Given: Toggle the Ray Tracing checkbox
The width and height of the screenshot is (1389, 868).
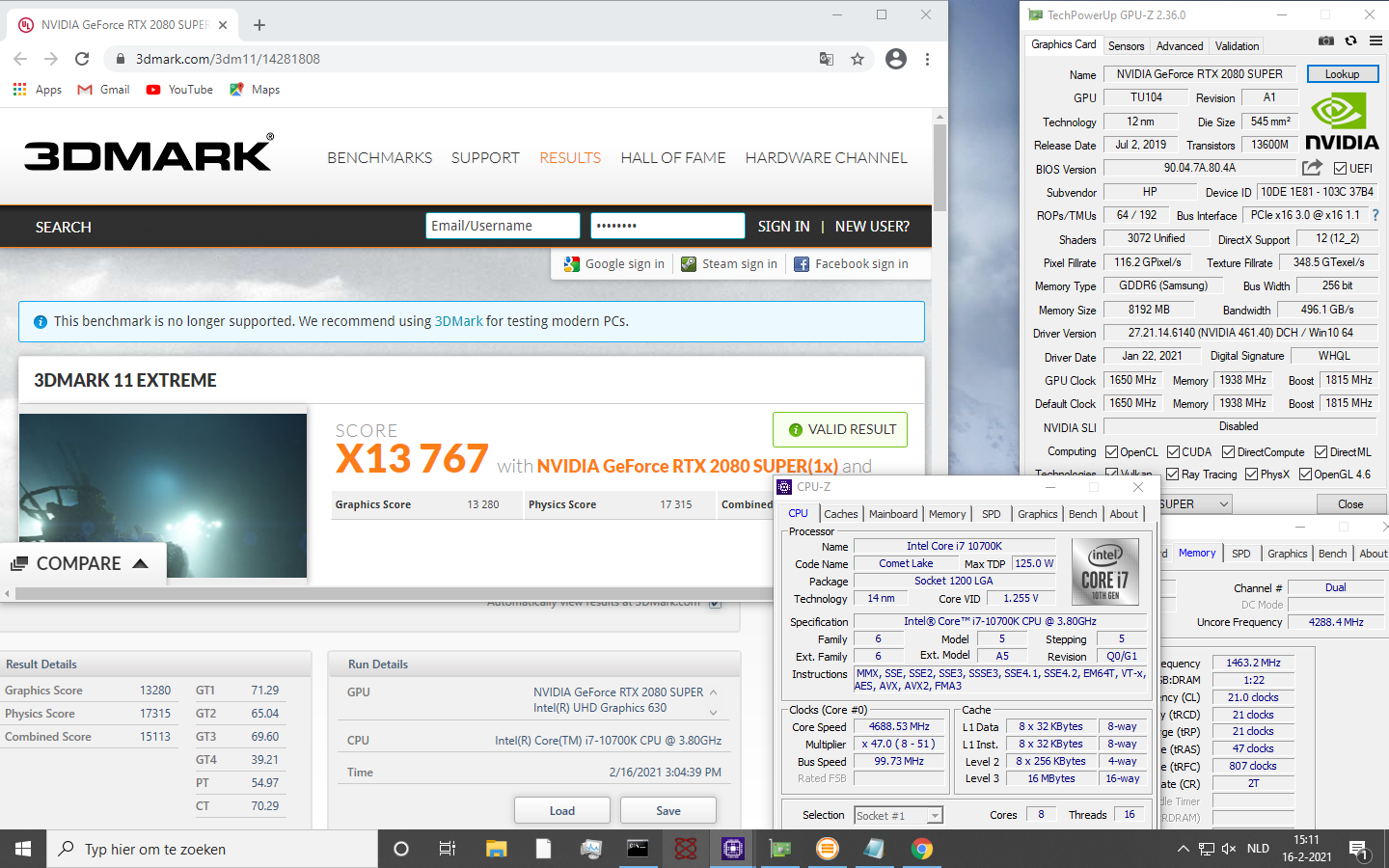Looking at the screenshot, I should coord(1172,474).
